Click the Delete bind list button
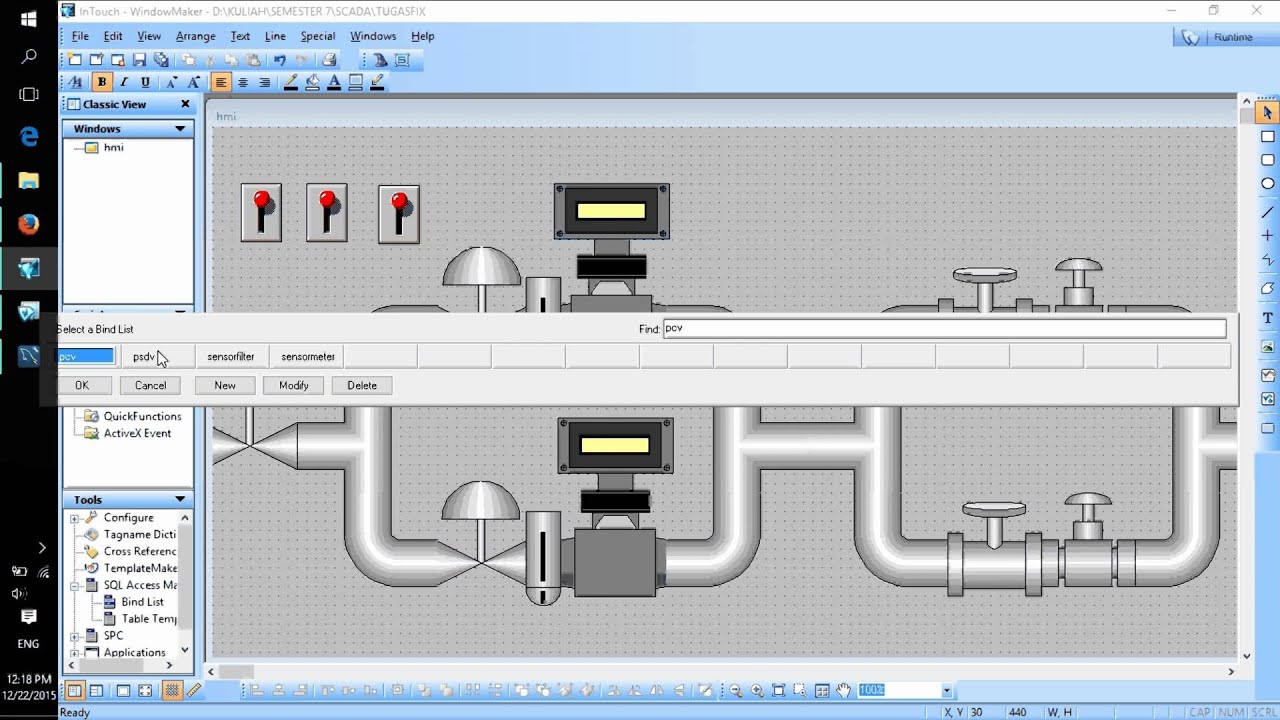Viewport: 1280px width, 720px height. point(362,385)
